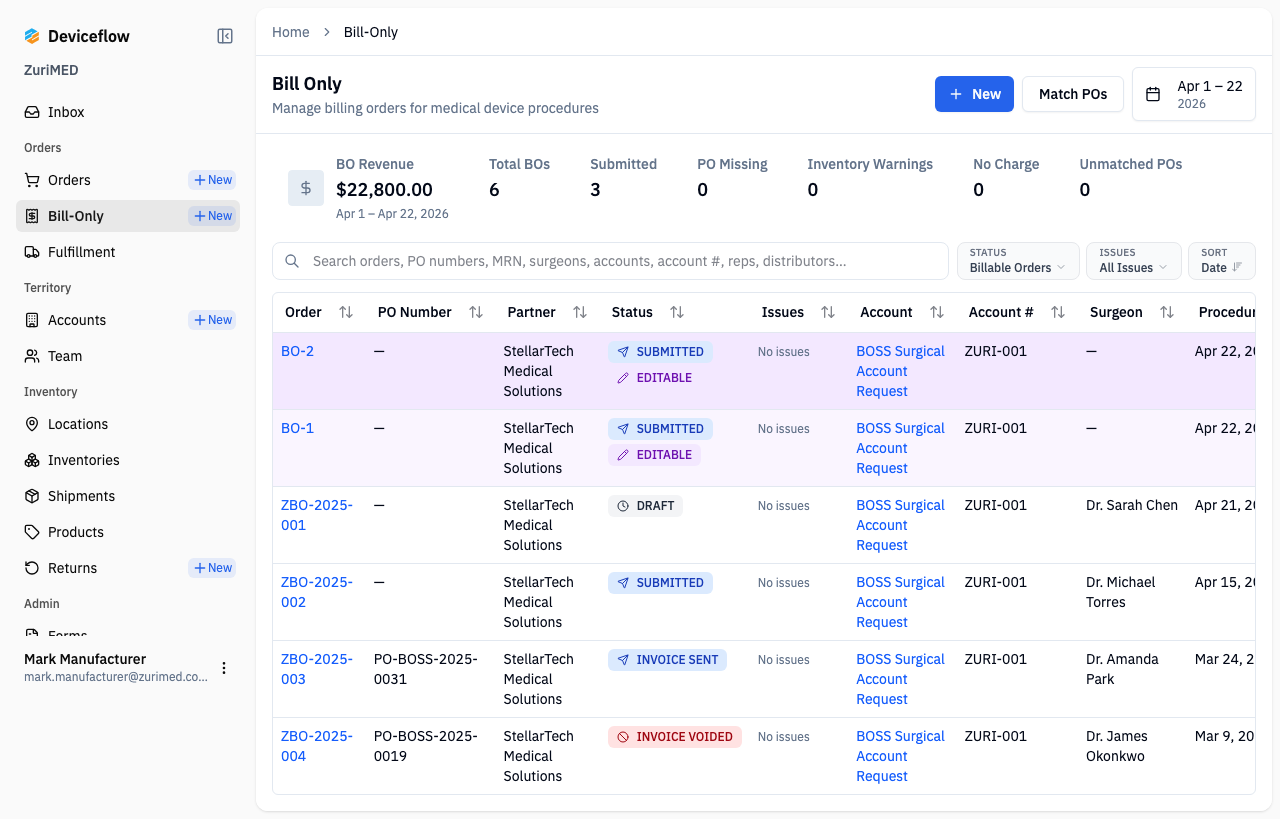The width and height of the screenshot is (1280, 819).
Task: Click the $22,800.00 revenue value
Action: point(384,189)
